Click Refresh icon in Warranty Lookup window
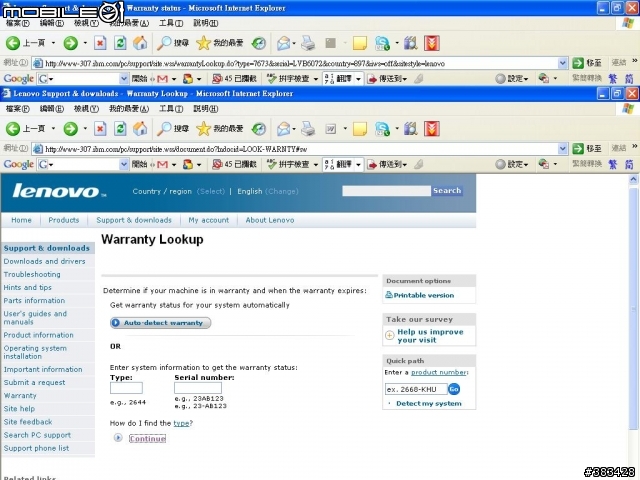 click(x=120, y=129)
